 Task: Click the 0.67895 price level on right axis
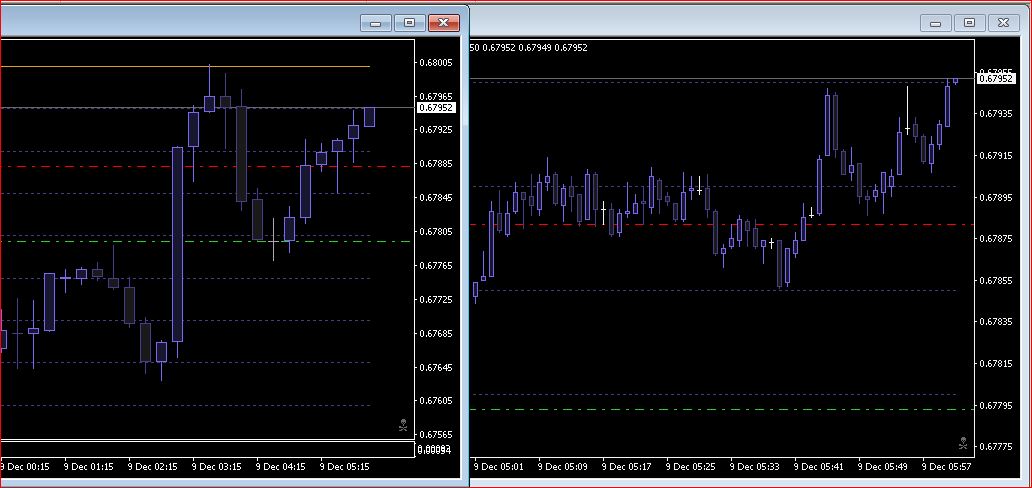click(x=996, y=198)
